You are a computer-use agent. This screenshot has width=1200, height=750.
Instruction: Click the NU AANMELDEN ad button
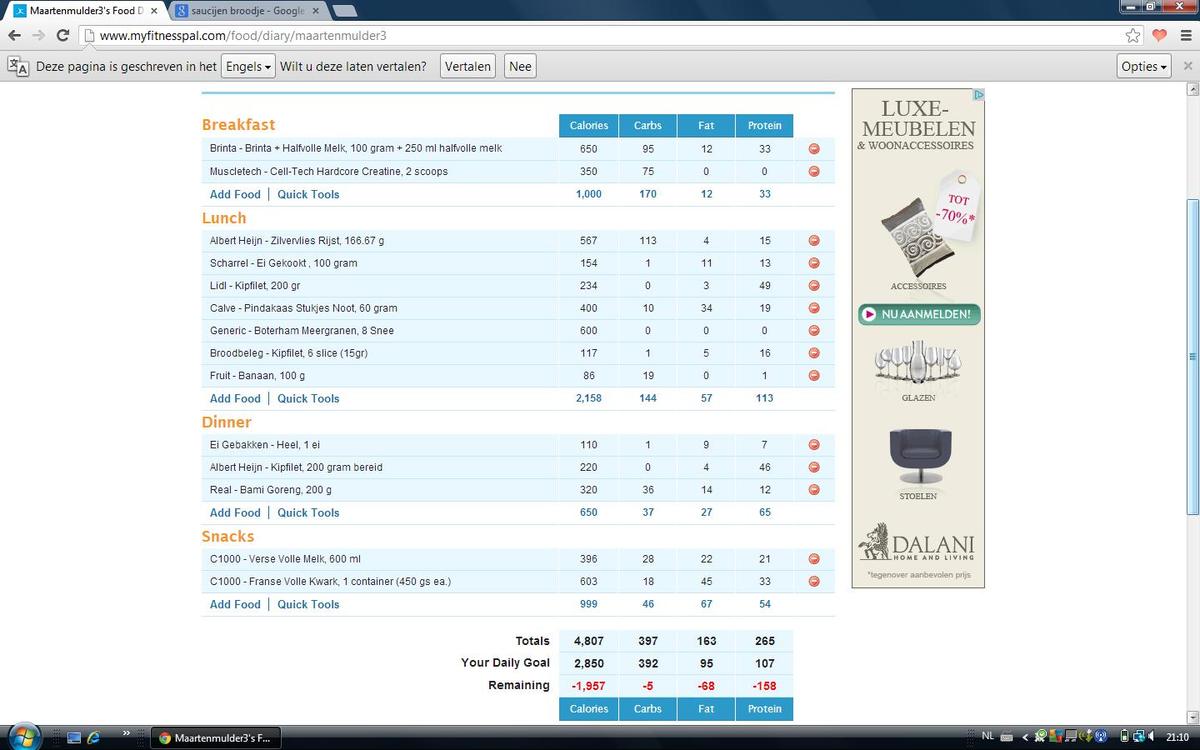(x=918, y=315)
